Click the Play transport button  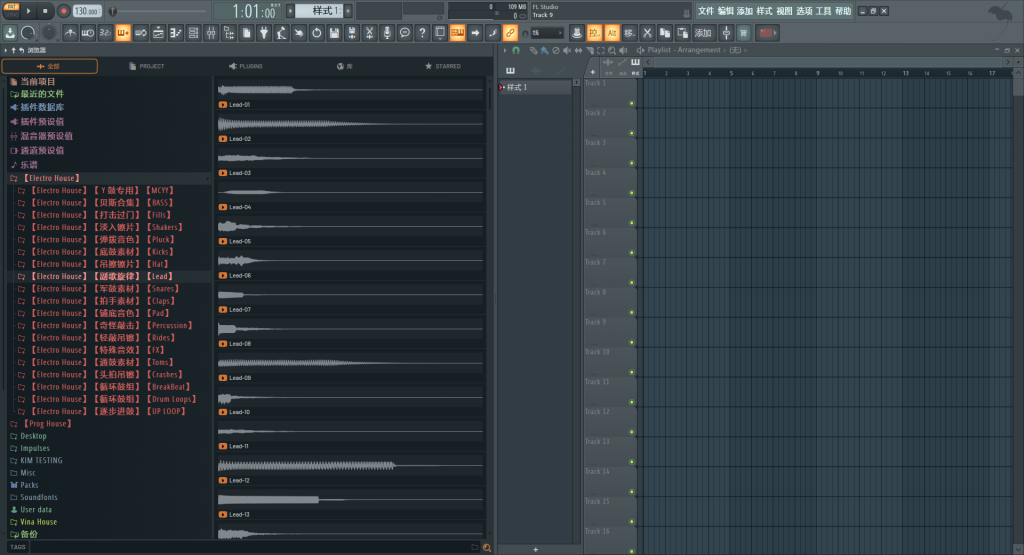coord(28,11)
